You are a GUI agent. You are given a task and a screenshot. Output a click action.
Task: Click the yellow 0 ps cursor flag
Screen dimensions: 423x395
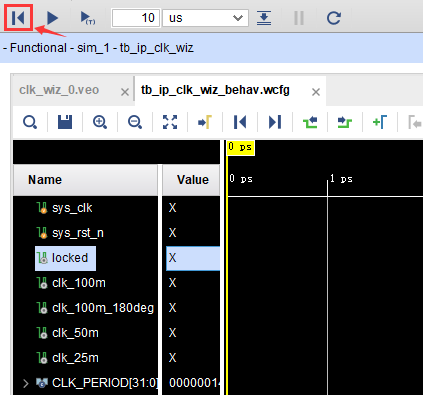pos(241,147)
